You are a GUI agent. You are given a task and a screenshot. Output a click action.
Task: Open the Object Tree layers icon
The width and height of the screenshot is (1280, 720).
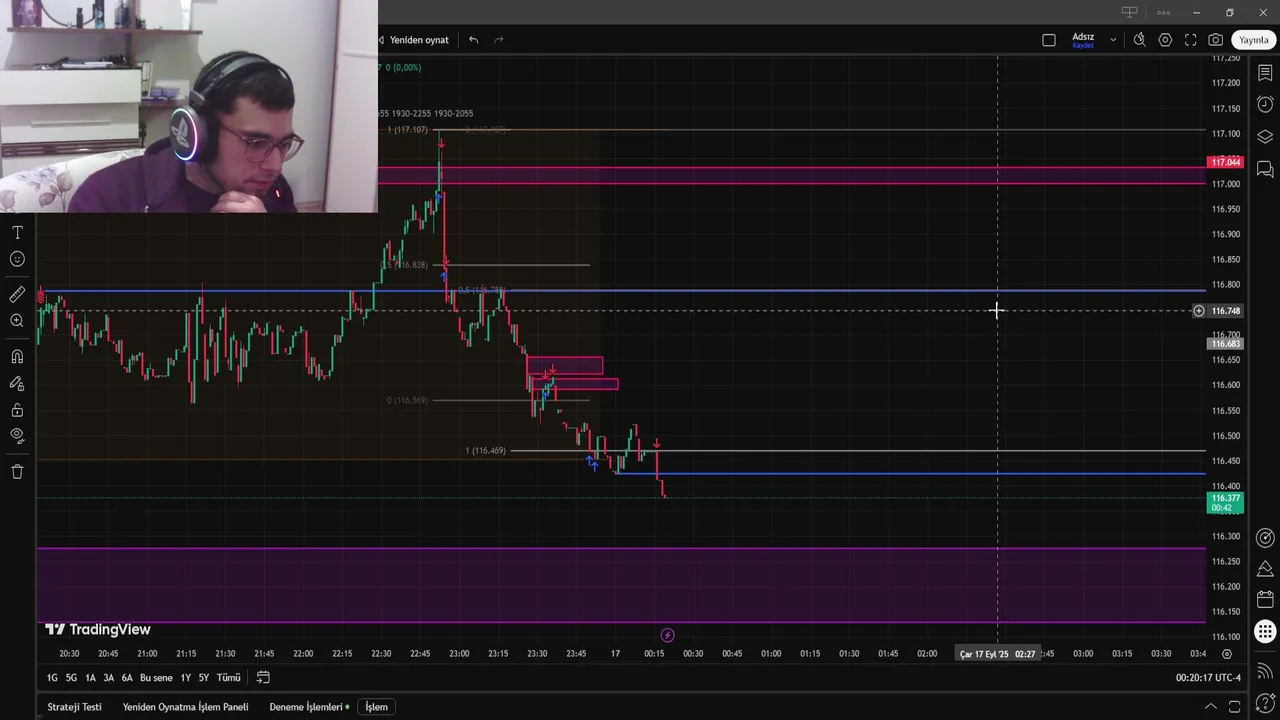click(x=1265, y=137)
